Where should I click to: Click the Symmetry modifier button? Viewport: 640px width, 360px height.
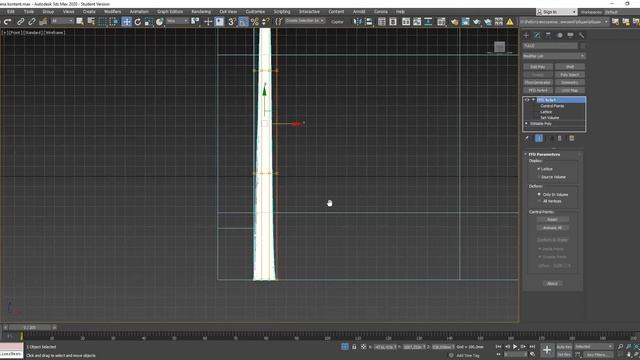[570, 82]
